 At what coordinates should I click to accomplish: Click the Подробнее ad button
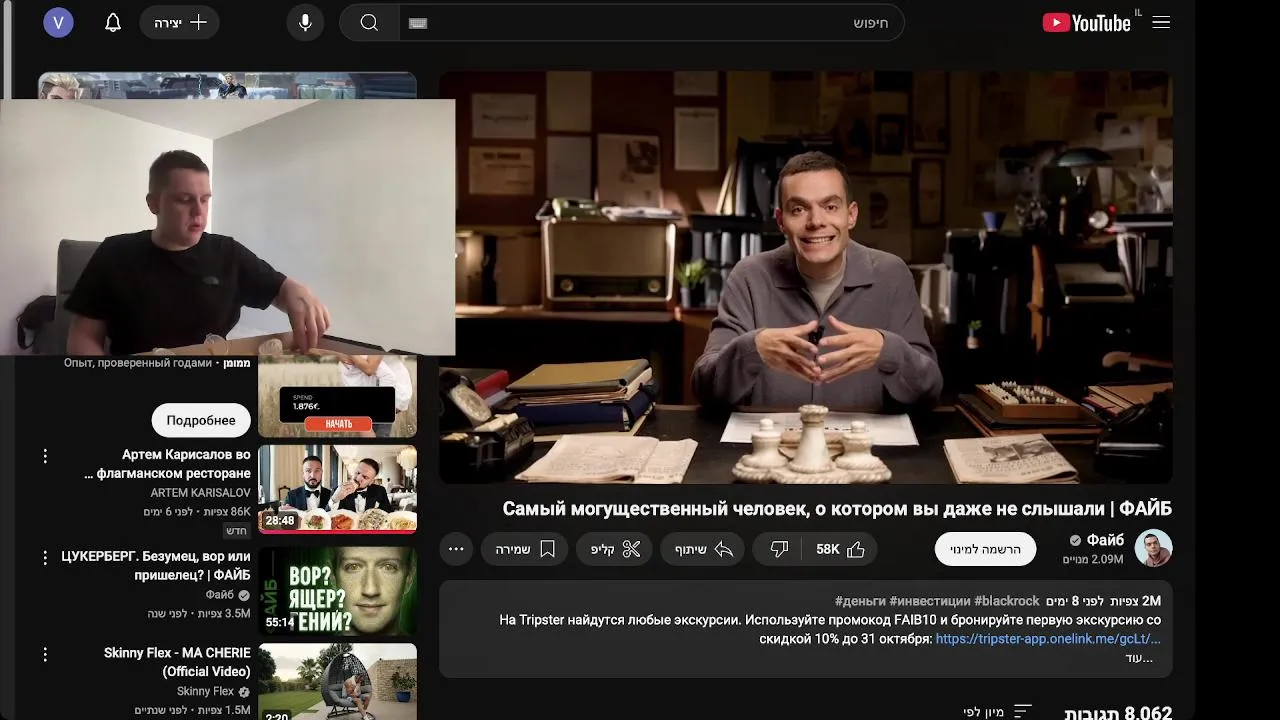point(201,420)
